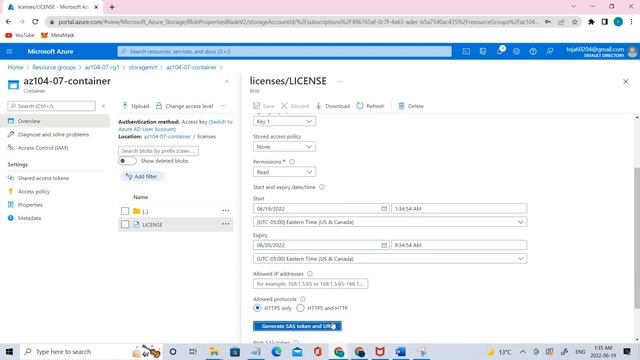Click the Start time field 1:34:54 AM
Image resolution: width=640 pixels, height=360 pixels.
tap(459, 209)
